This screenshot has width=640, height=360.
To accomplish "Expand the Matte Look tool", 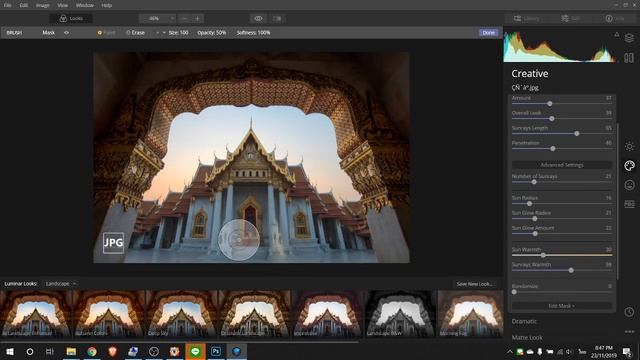I will pos(527,338).
